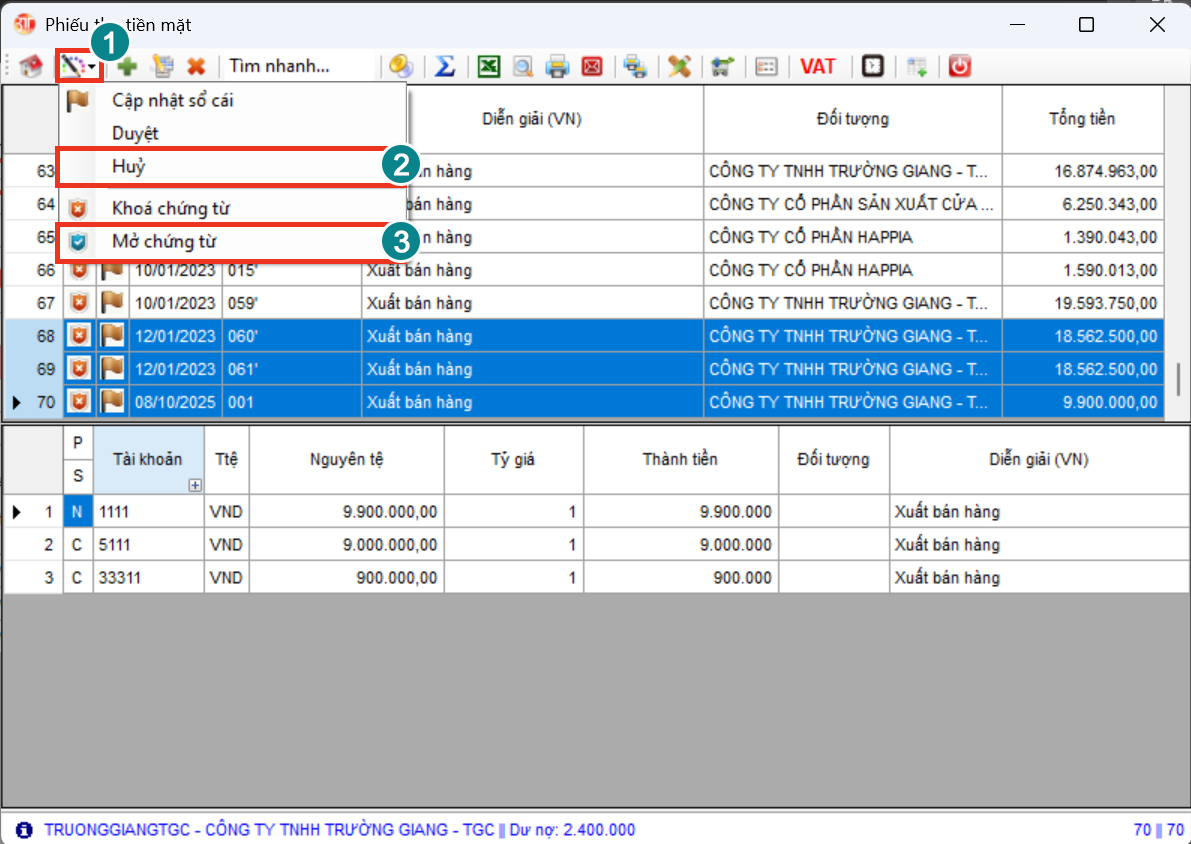1191x844 pixels.
Task: Click the print preview magnifier icon
Action: coord(522,67)
